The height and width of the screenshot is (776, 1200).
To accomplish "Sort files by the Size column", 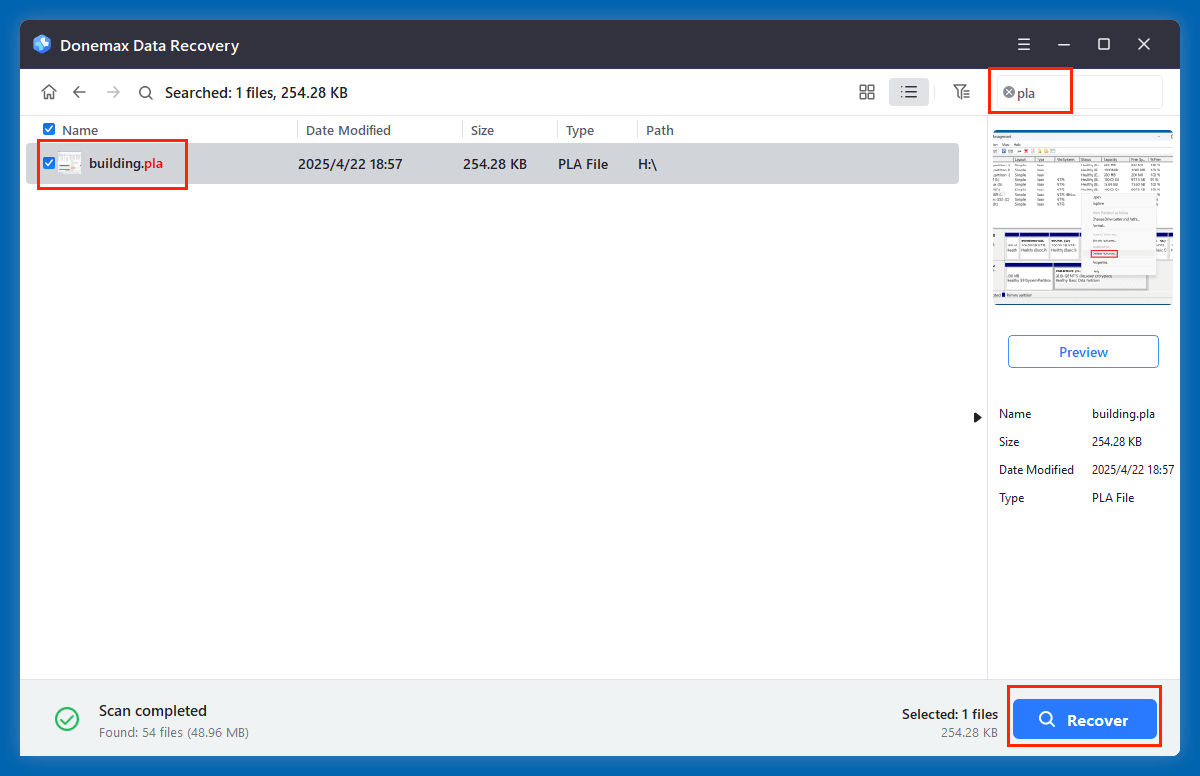I will point(482,129).
